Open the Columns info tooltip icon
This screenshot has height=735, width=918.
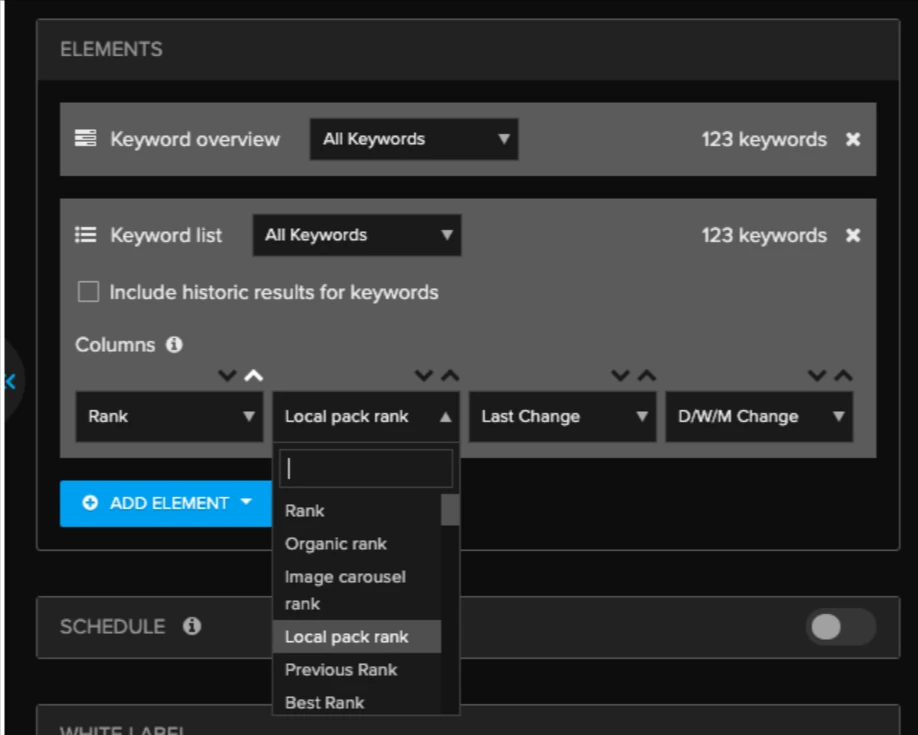pyautogui.click(x=172, y=344)
